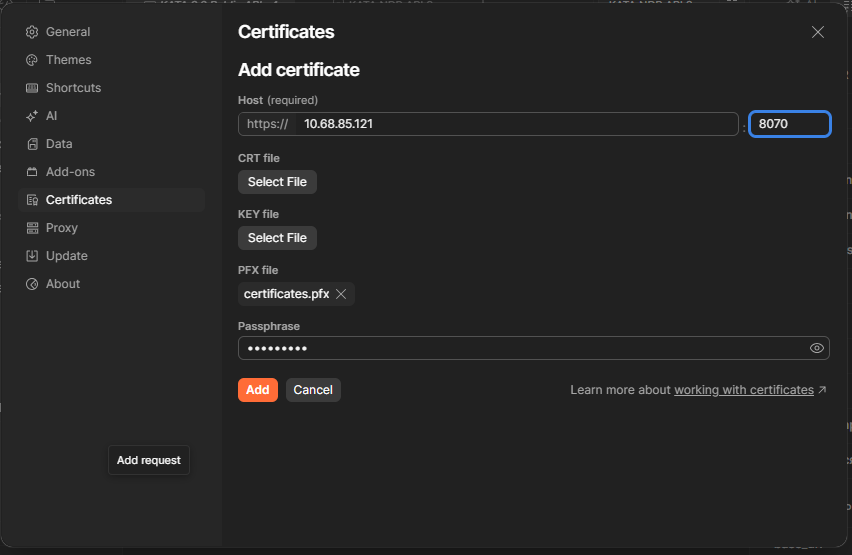
Task: Click the Themes palette icon
Action: point(32,60)
